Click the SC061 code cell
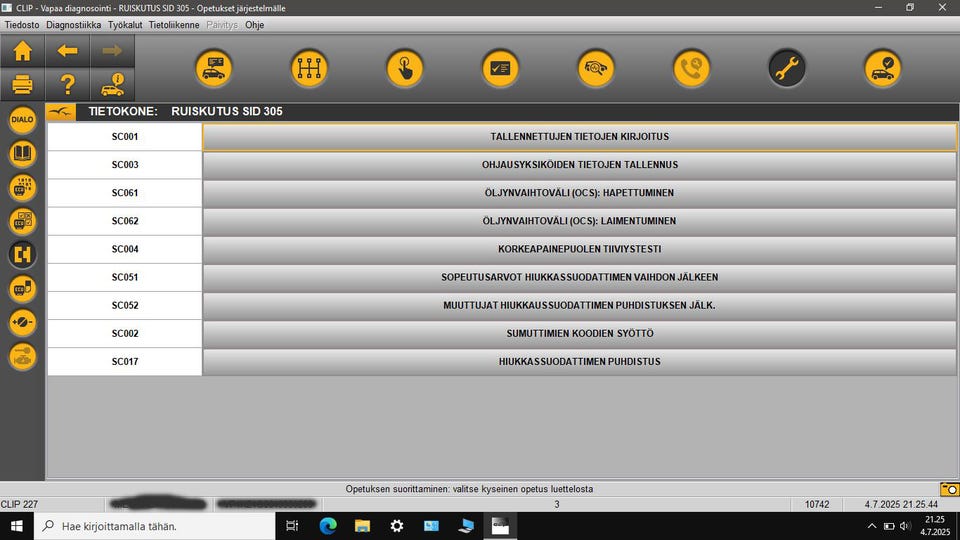 point(125,193)
